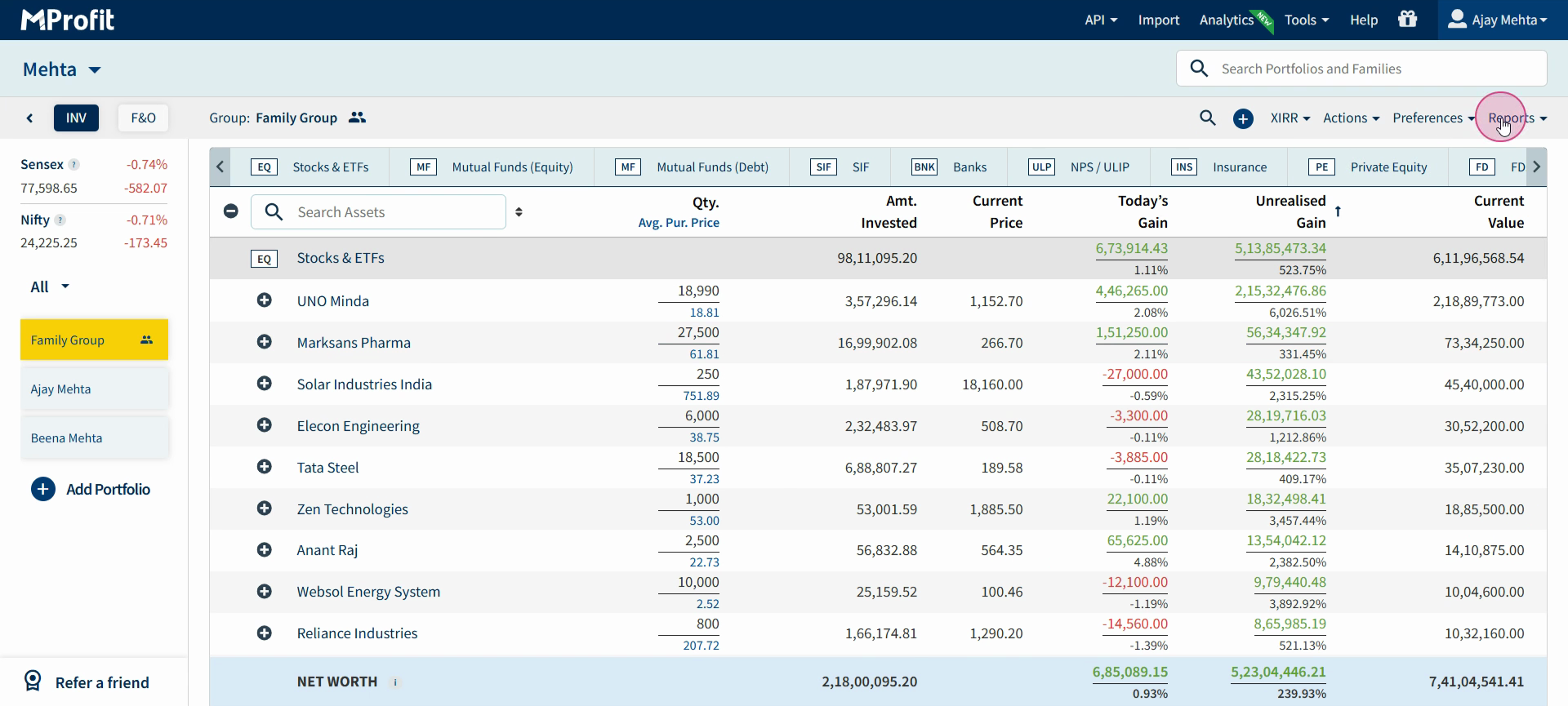This screenshot has height=706, width=1568.
Task: Click the Avg. Pur. Price column label
Action: coord(679,223)
